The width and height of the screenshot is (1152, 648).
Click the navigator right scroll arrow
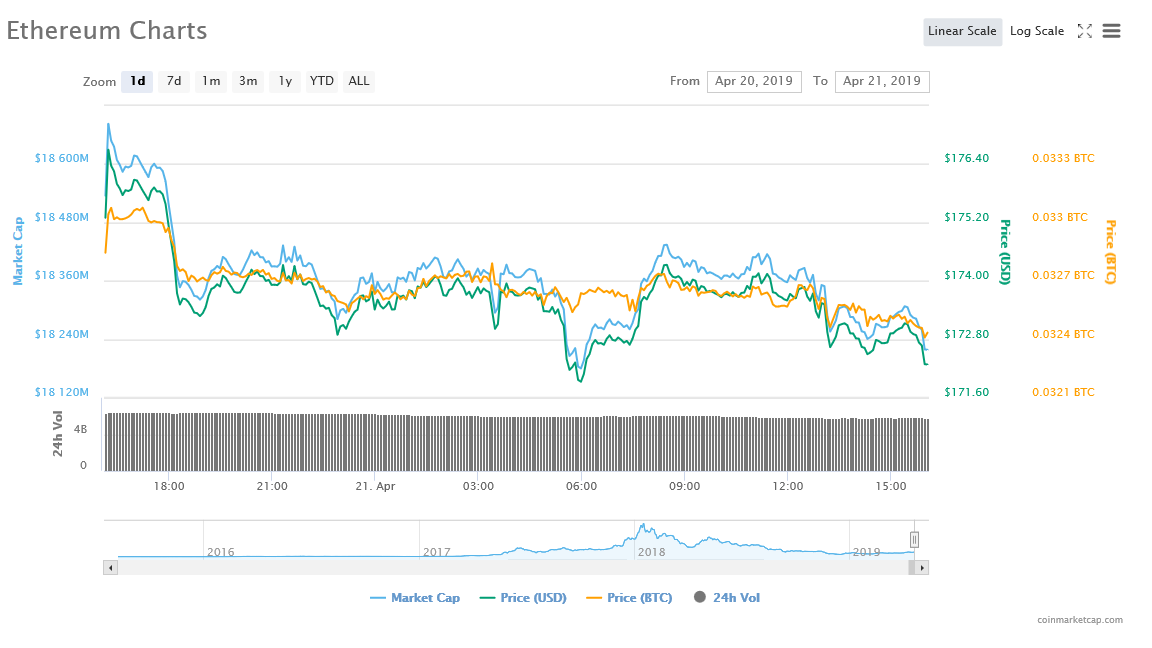coord(921,567)
